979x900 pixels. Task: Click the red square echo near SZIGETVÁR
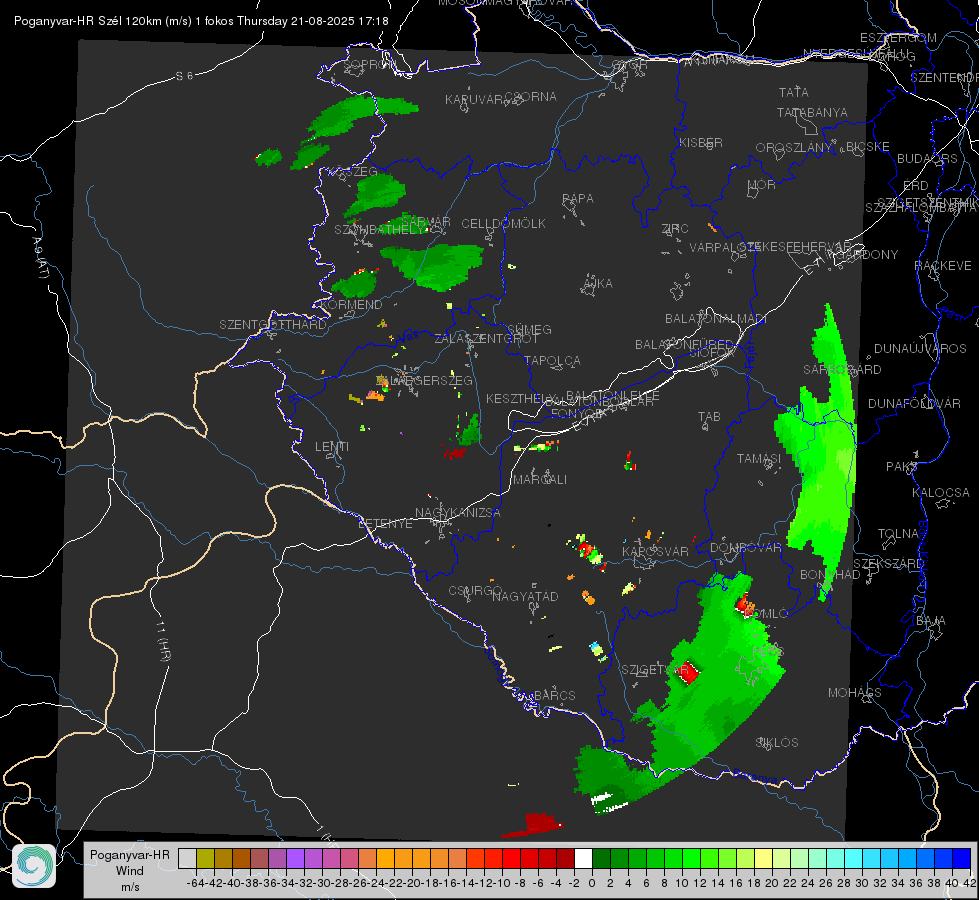[x=688, y=673]
